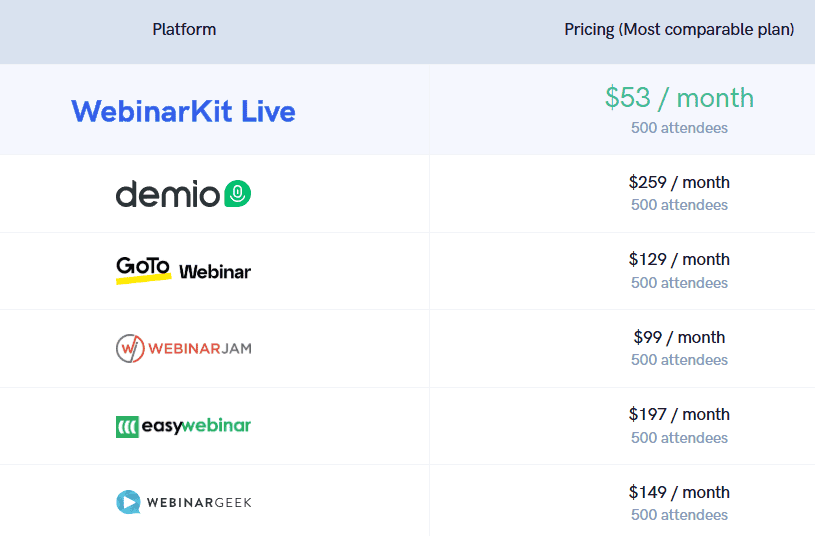
Task: Click the WebinarJam circular W icon
Action: pyautogui.click(x=130, y=348)
